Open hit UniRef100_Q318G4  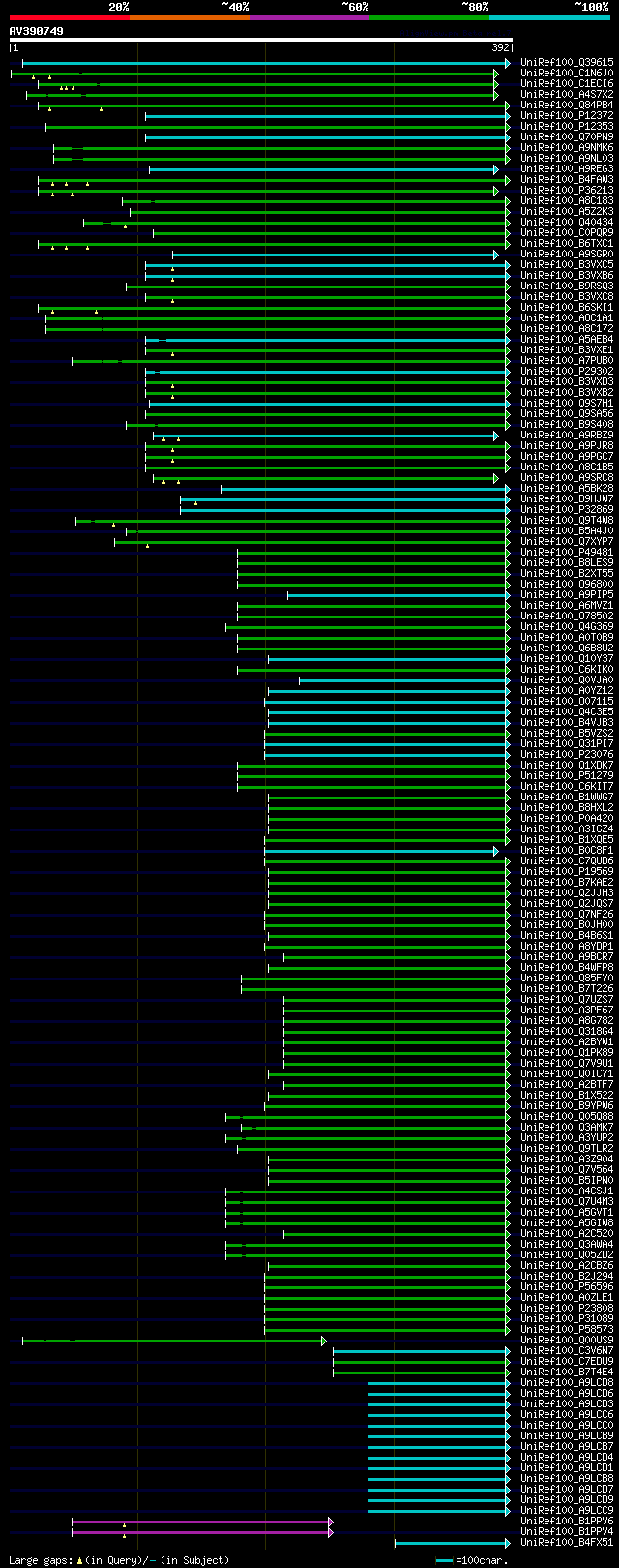(x=567, y=1031)
